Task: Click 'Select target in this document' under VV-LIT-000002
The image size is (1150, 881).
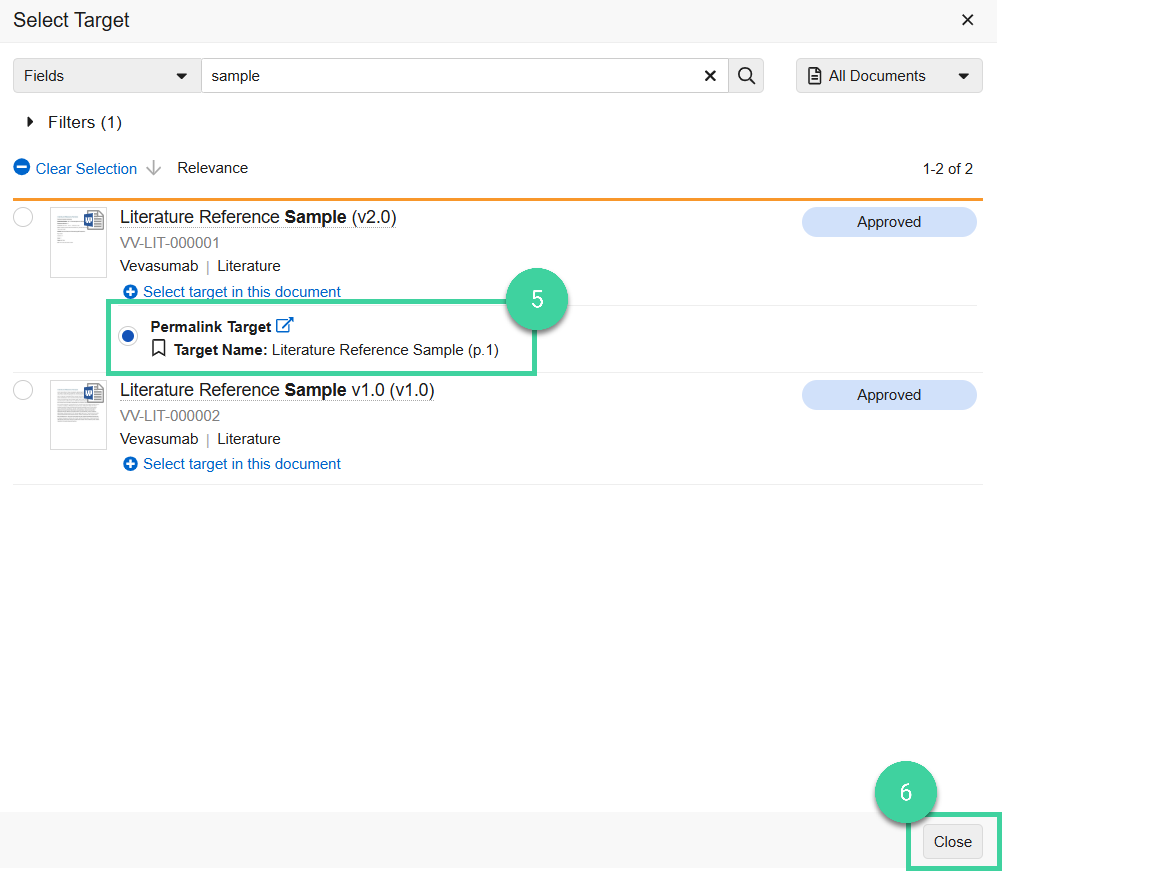Action: coord(242,464)
